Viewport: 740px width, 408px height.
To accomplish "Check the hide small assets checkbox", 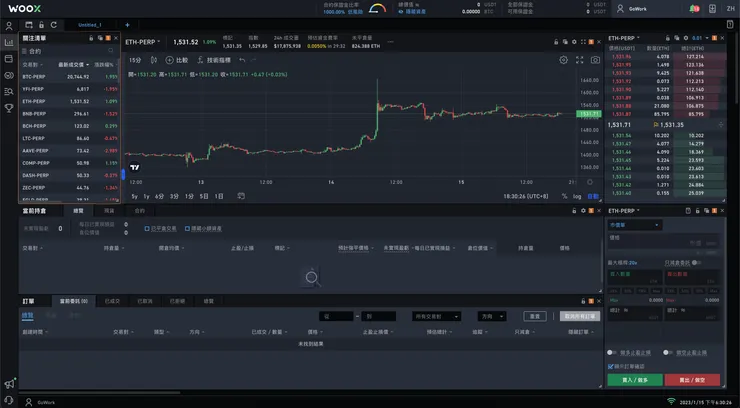I will pyautogui.click(x=187, y=228).
